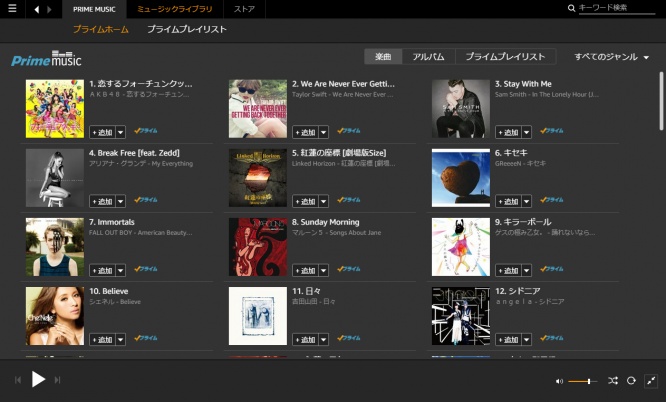
Task: Click the search magnifier icon
Action: tap(571, 8)
